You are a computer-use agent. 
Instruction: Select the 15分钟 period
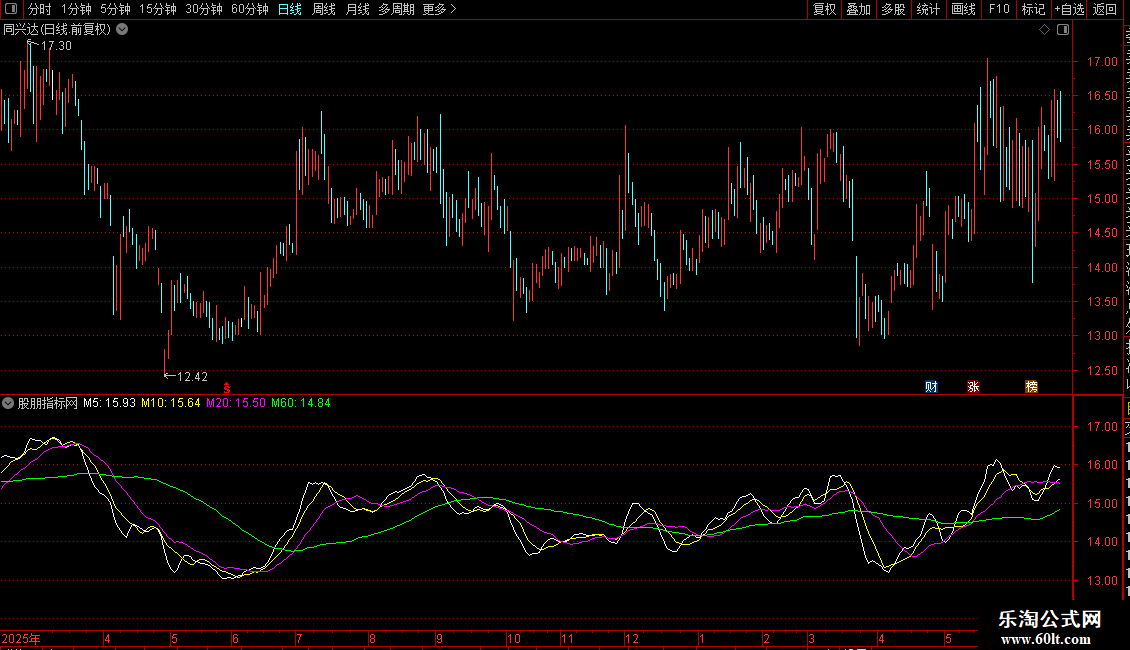(x=158, y=9)
